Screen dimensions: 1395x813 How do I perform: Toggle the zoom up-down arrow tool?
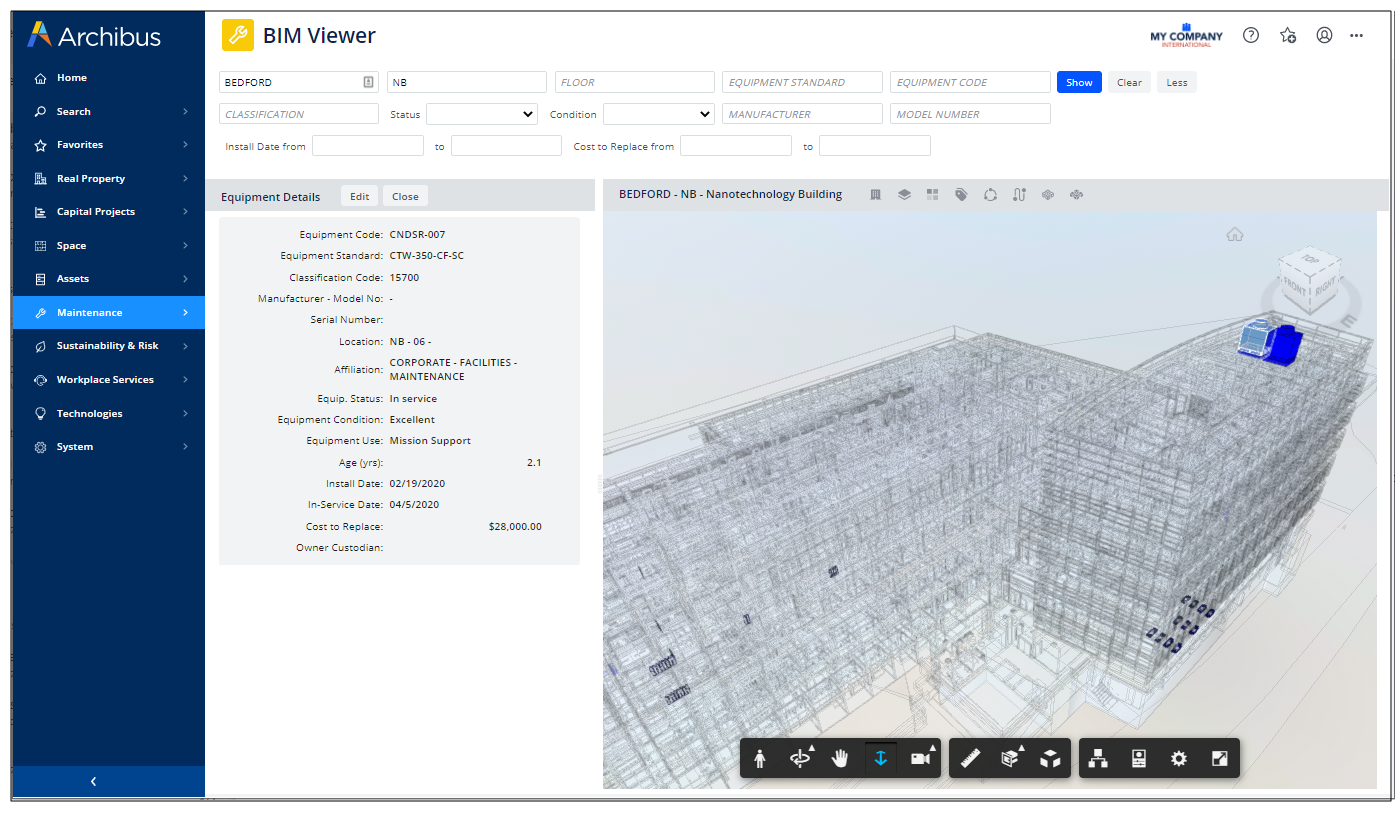(880, 759)
